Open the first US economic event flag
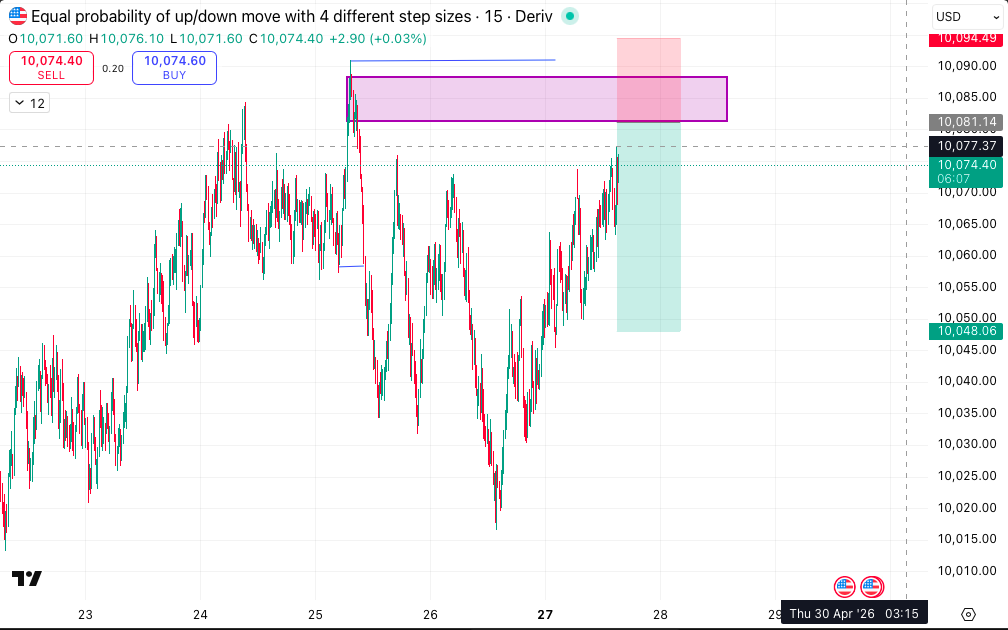This screenshot has width=1008, height=630. [x=845, y=587]
